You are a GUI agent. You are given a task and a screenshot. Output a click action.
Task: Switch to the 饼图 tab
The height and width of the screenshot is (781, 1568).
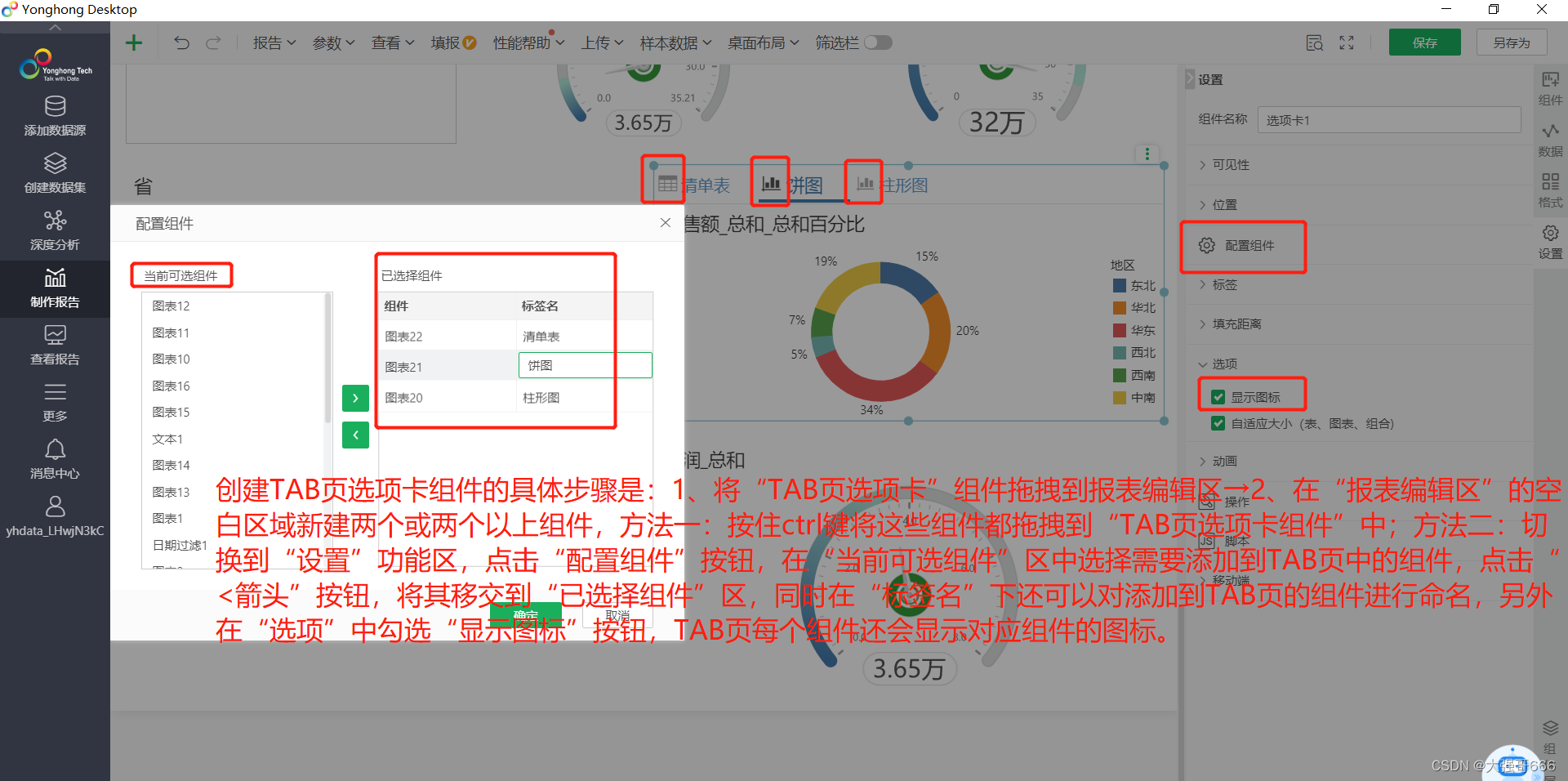tap(792, 185)
